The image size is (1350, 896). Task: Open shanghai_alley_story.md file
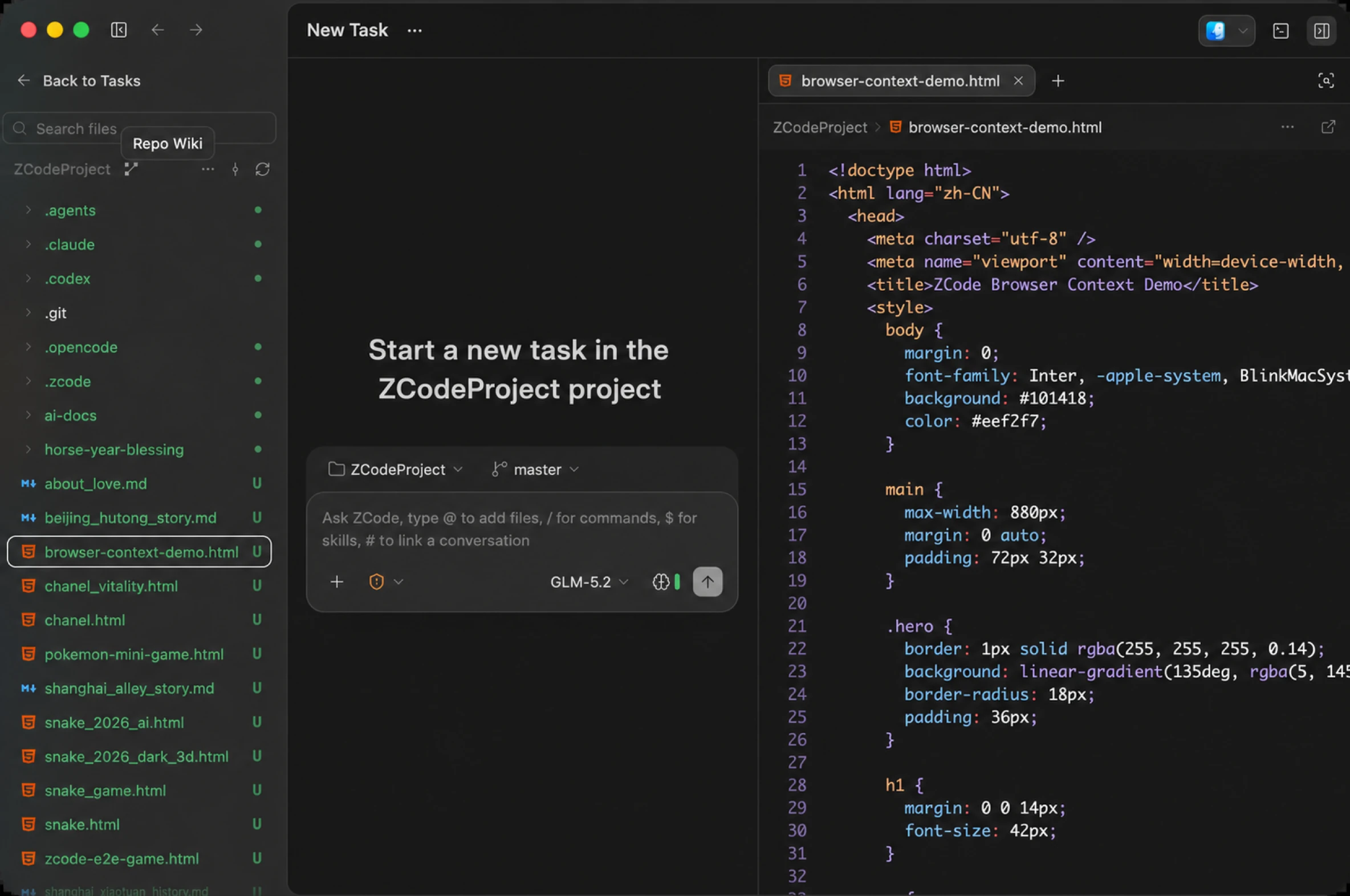pyautogui.click(x=139, y=689)
